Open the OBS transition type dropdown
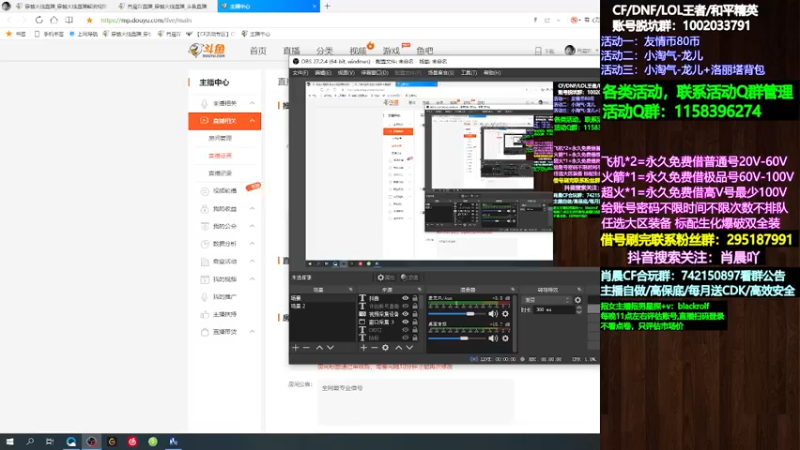Image resolution: width=800 pixels, height=450 pixels. click(x=546, y=300)
